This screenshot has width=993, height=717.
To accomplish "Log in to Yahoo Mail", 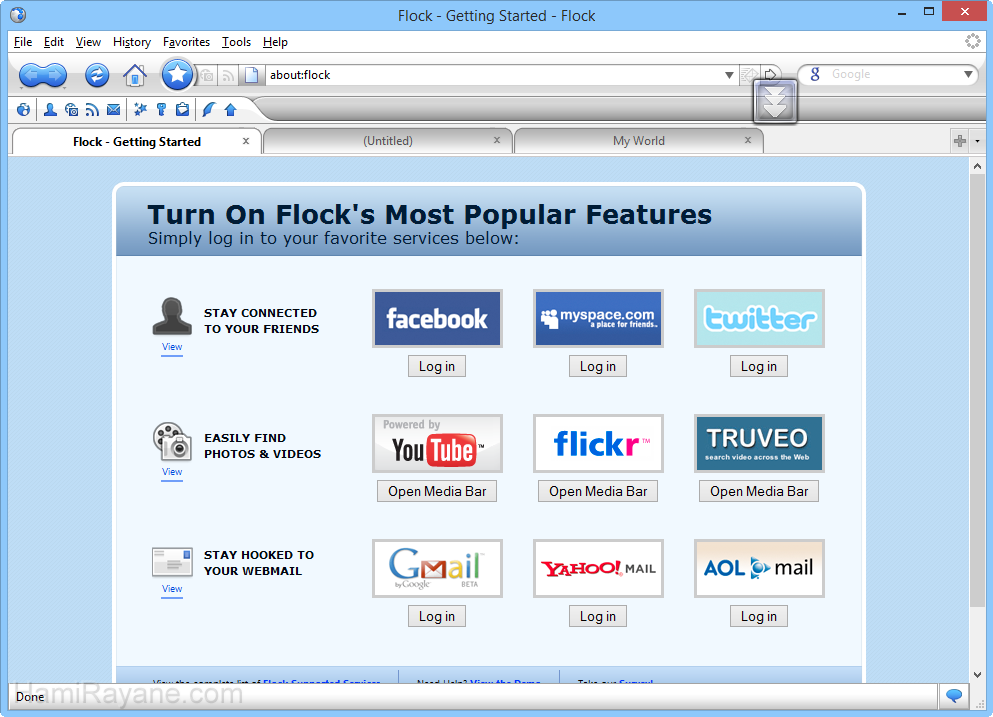I will (598, 616).
